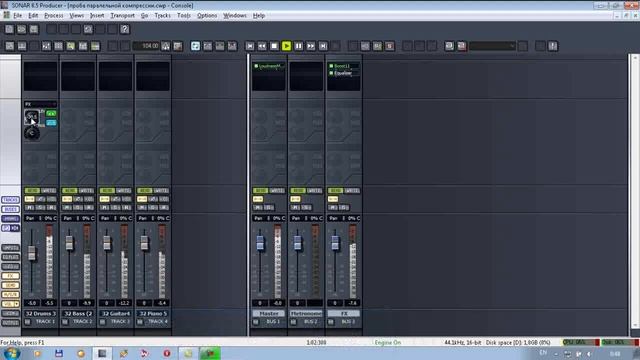Screen dimensions: 640x360
Task: Click the Save toolbar icon
Action: tap(34, 29)
